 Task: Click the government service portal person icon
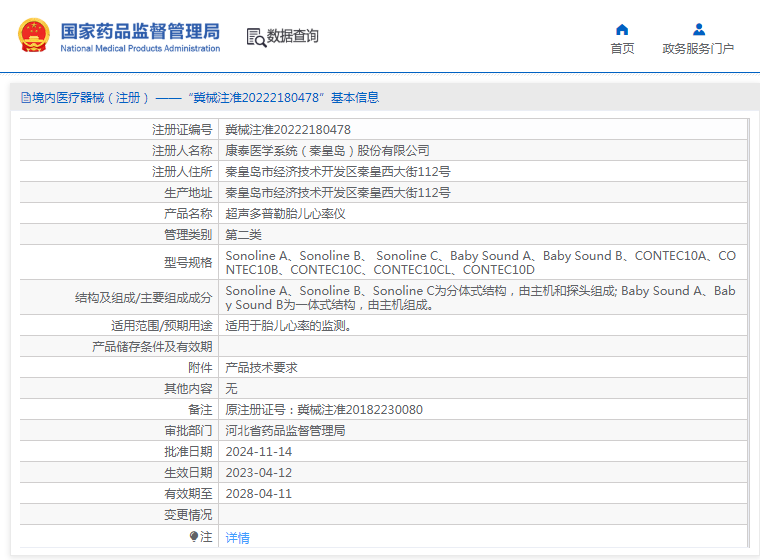[x=698, y=30]
